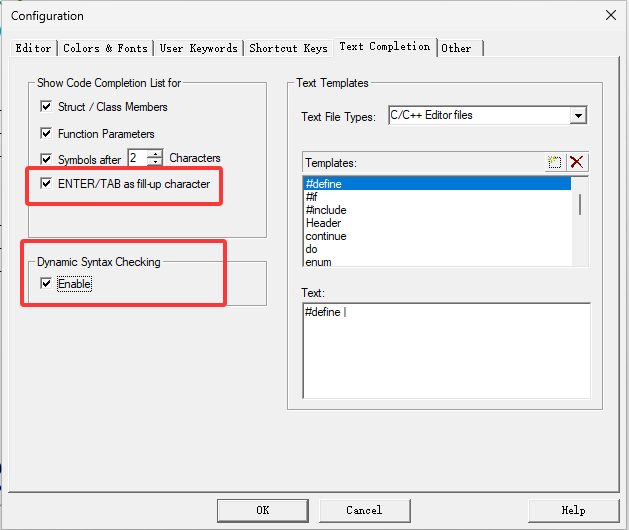This screenshot has width=629, height=530.
Task: Switch to Colors & Fonts tab
Action: tap(106, 48)
